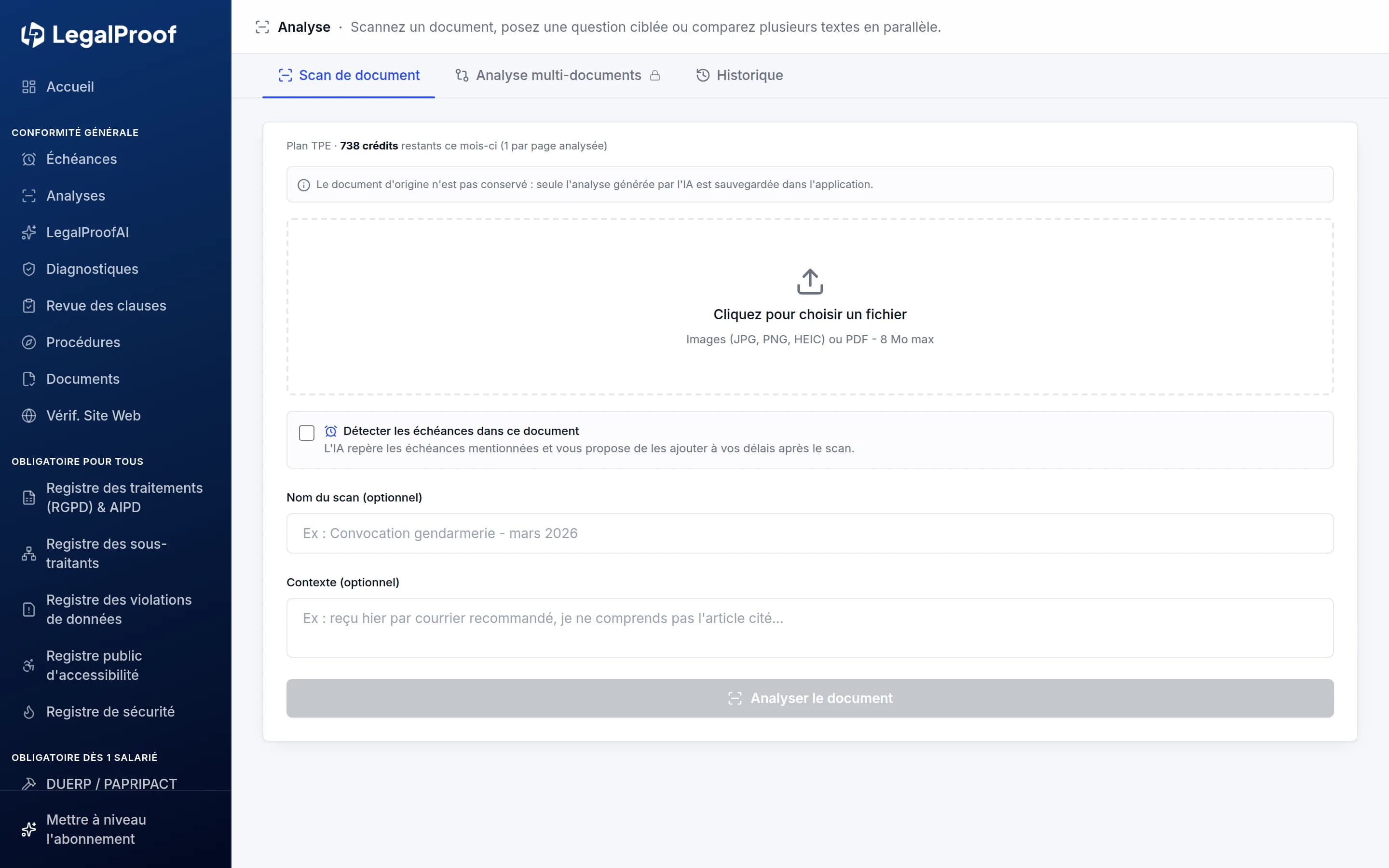Focus the Contexte text area
Viewport: 1389px width, 868px height.
(810, 628)
